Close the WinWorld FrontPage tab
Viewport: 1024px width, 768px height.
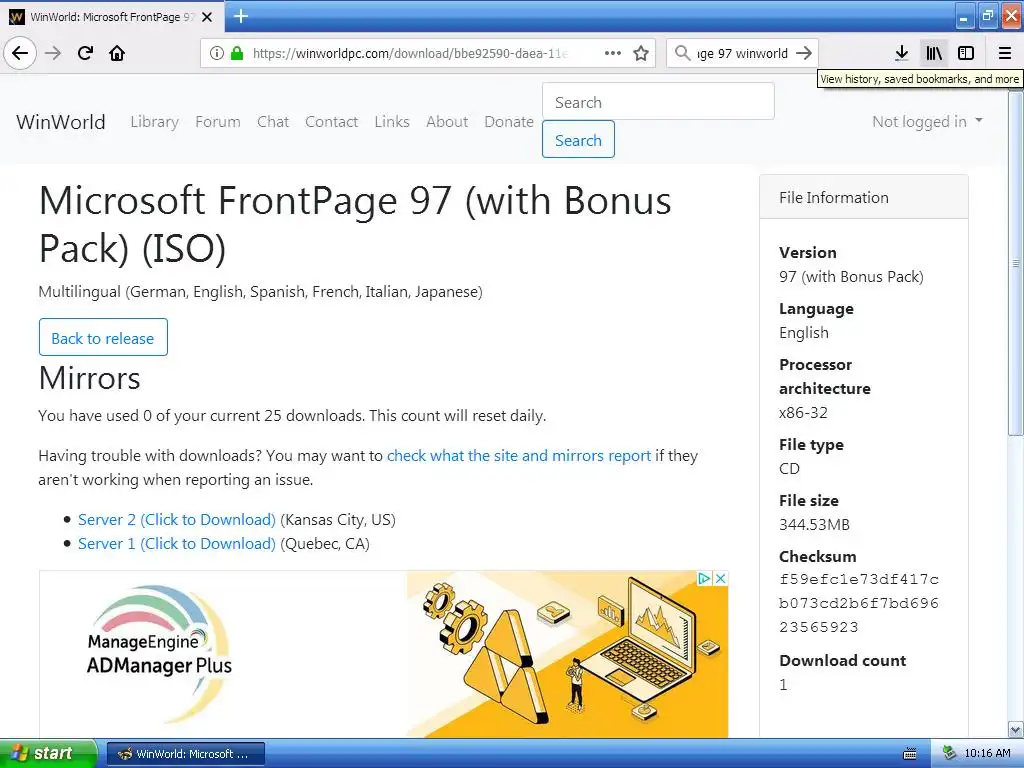click(207, 17)
